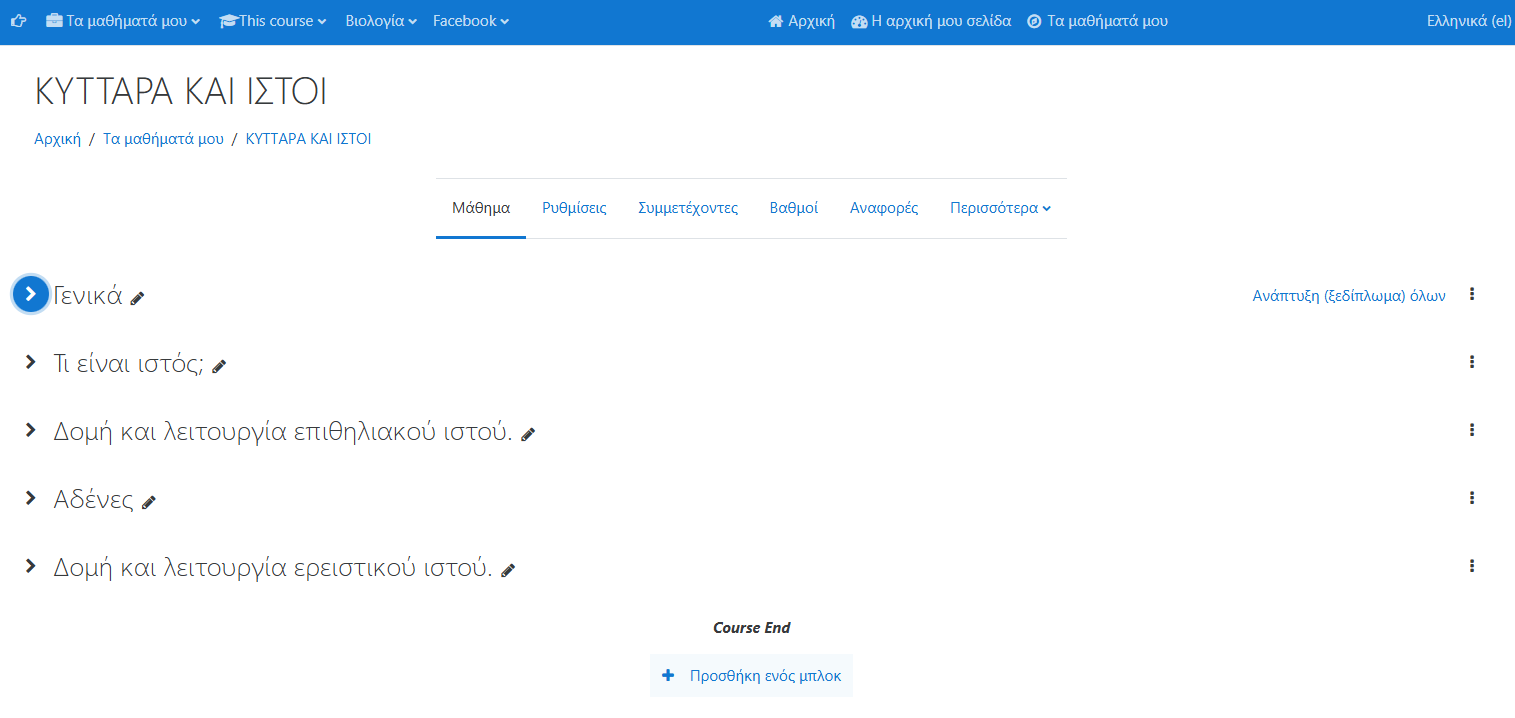Edit the title Δομή και λειτουργία ερειστικού ιστού
Screen dimensions: 1515x718
click(508, 570)
